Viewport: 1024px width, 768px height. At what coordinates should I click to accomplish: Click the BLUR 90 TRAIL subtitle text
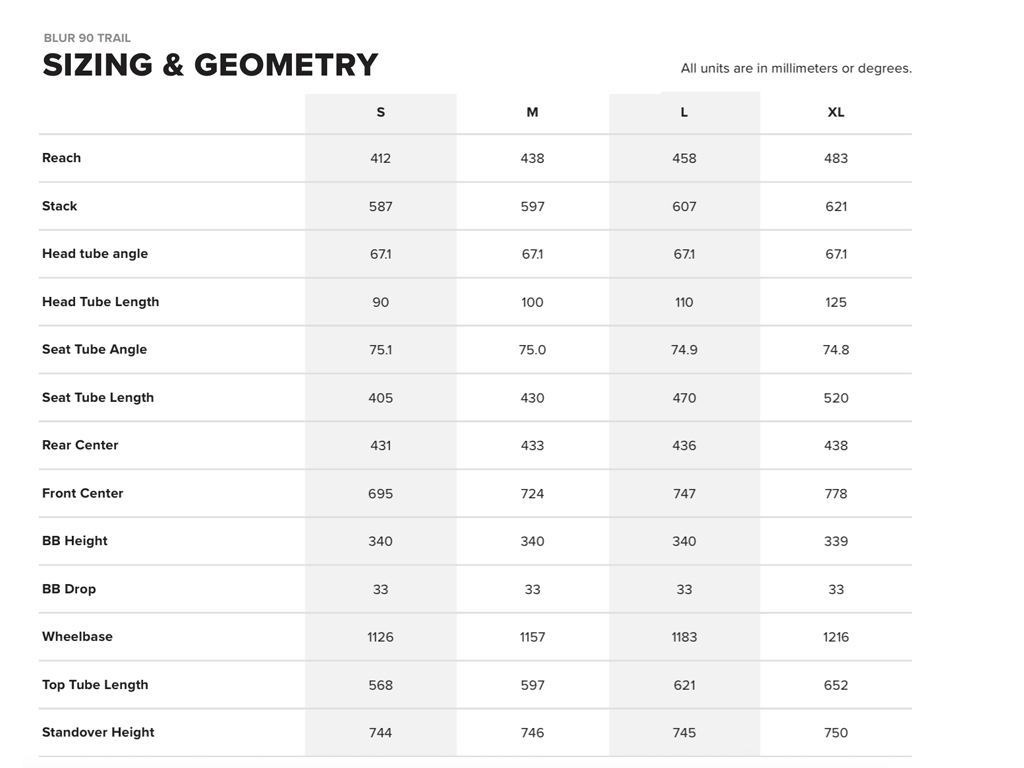point(87,38)
